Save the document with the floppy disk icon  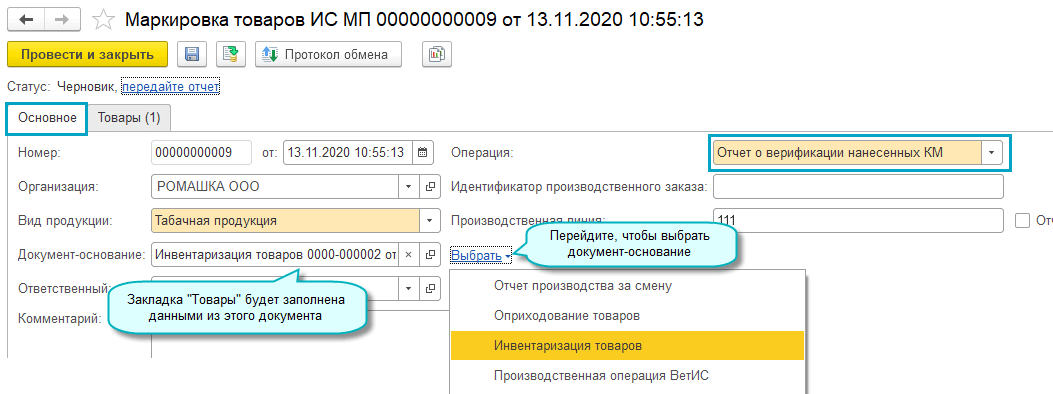click(191, 54)
